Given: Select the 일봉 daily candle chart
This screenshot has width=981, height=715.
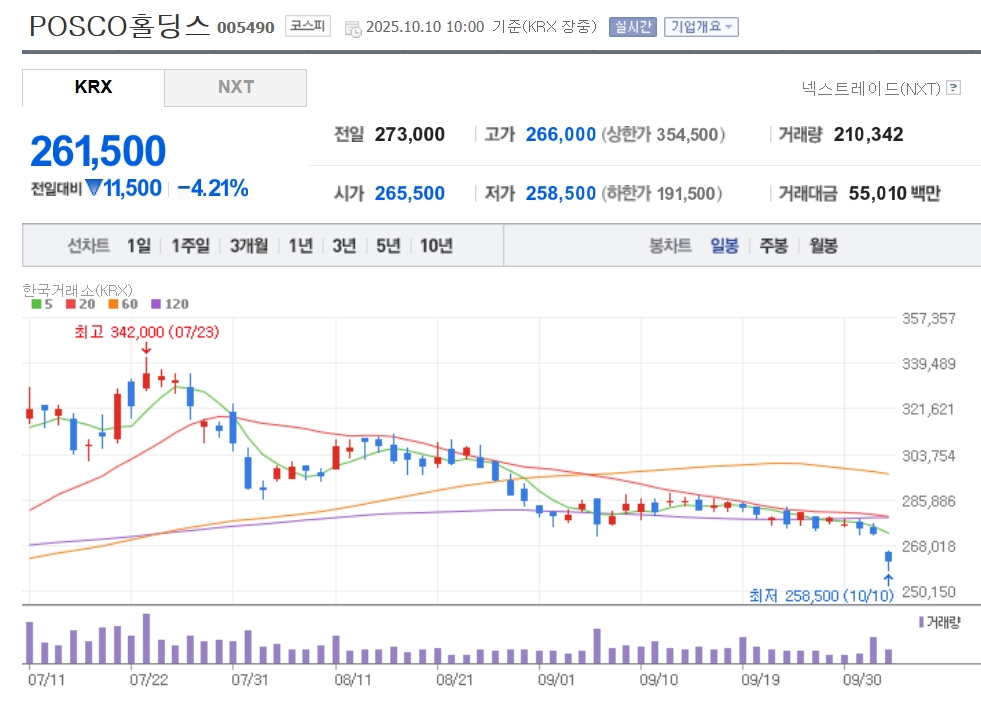Looking at the screenshot, I should 724,245.
